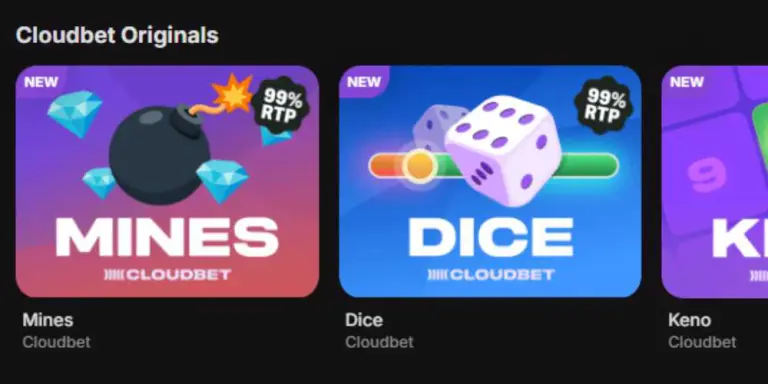768x384 pixels.
Task: Click the black bomb icon on Mines
Action: coord(159,154)
